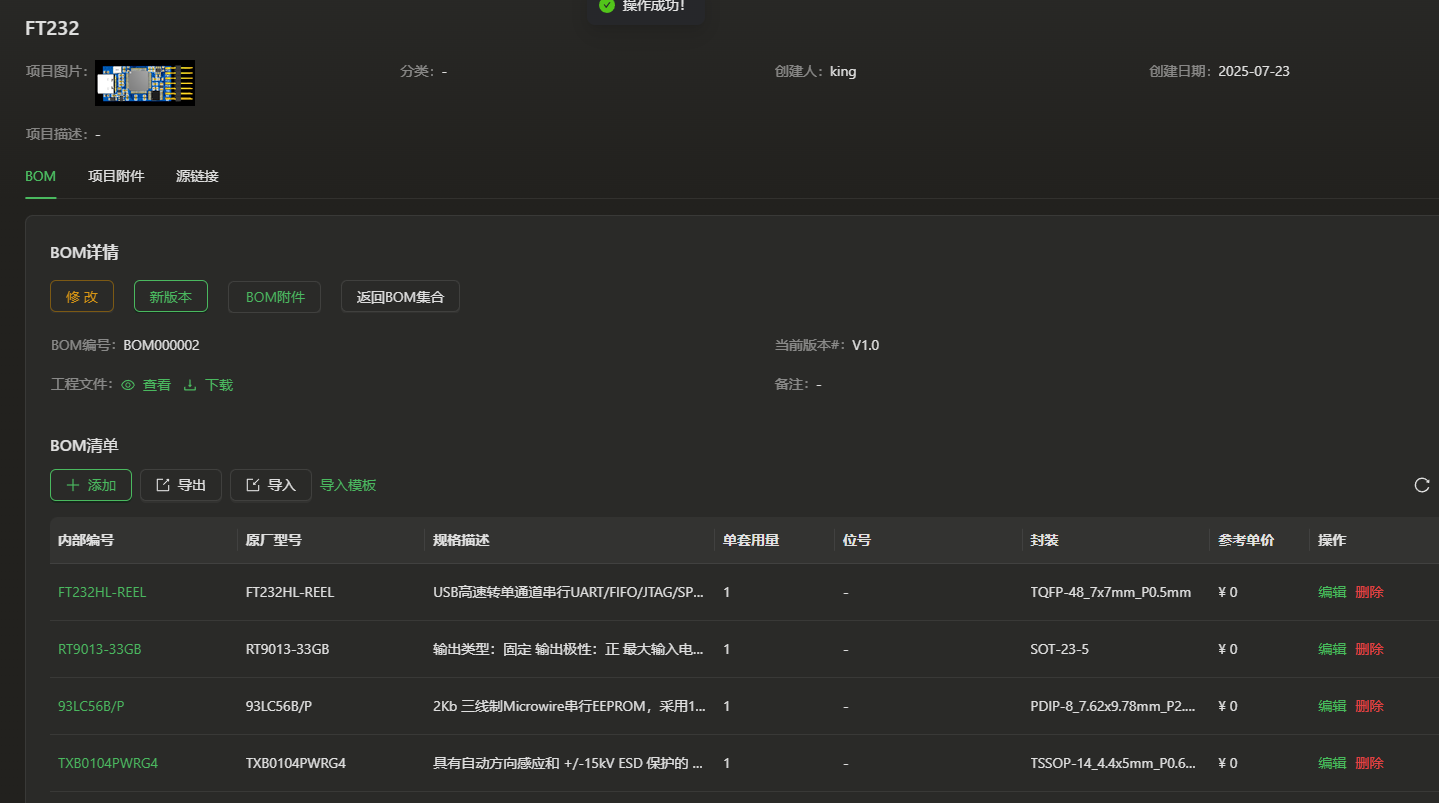Download the engineering file via 下载
Screen dimensions: 1439x803
[x=219, y=385]
